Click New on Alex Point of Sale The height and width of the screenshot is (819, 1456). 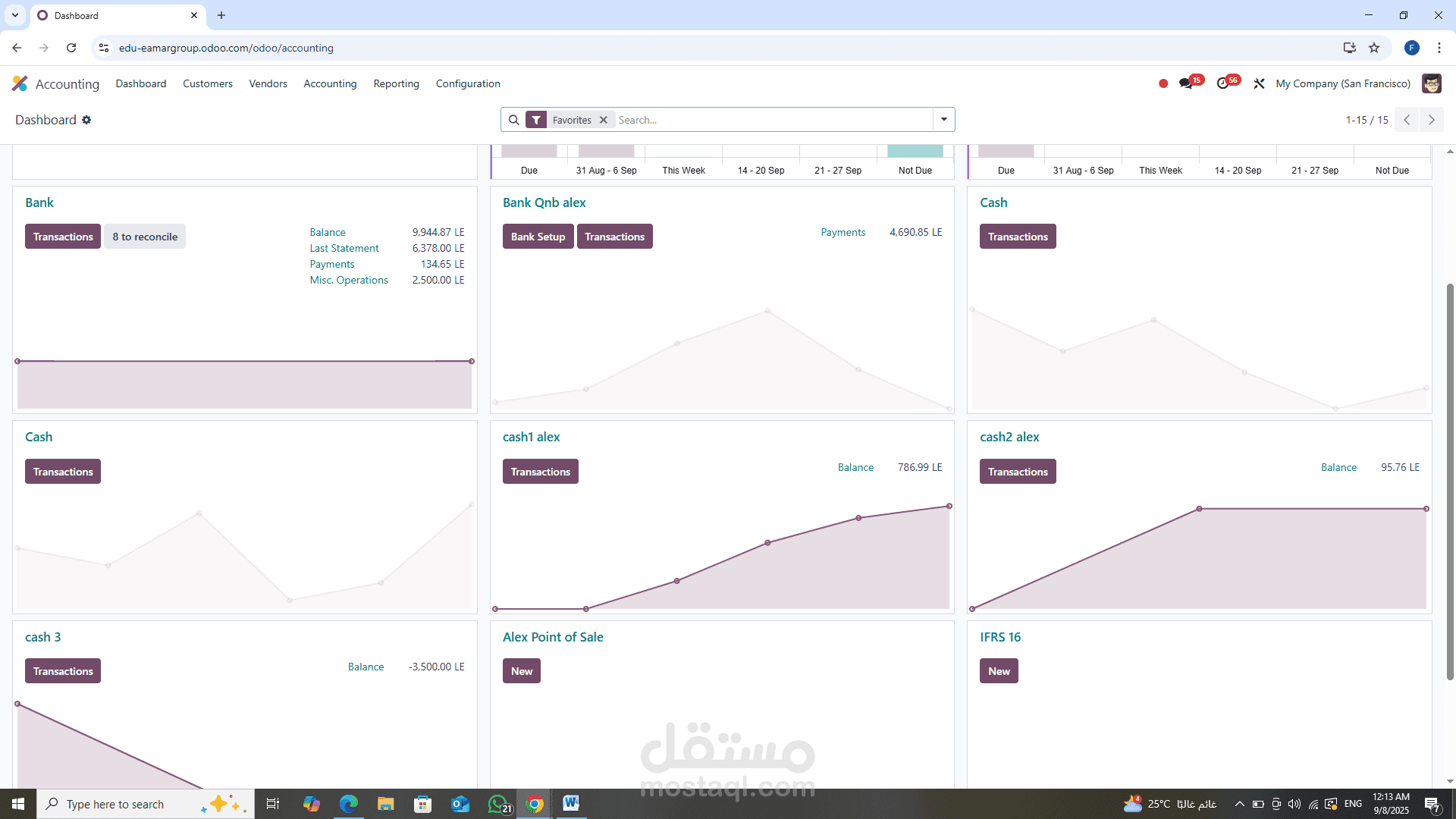point(521,671)
